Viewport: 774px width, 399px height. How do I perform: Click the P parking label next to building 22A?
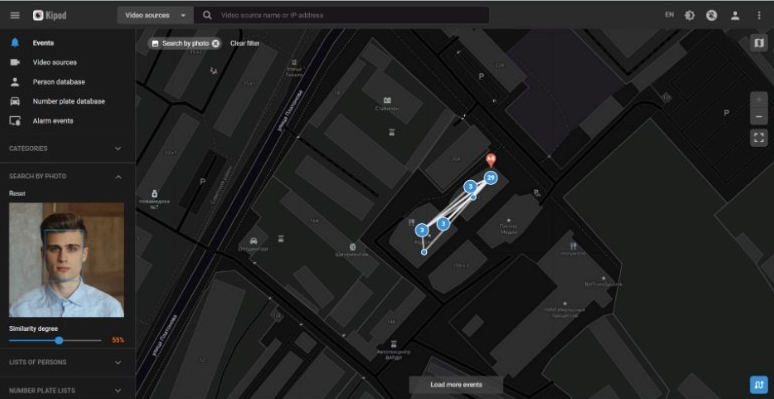481,77
